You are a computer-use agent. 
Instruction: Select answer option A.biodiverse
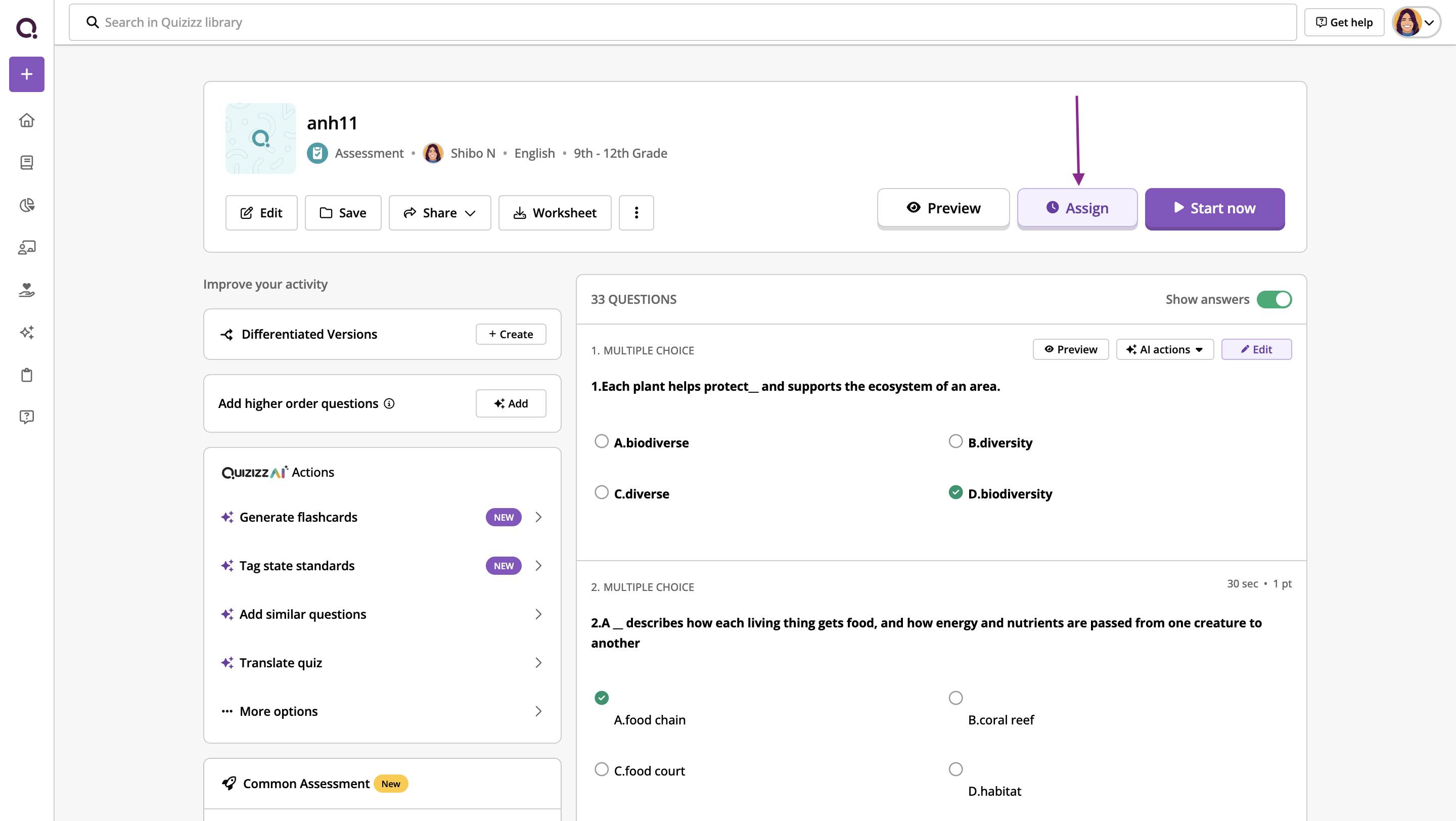tap(602, 441)
